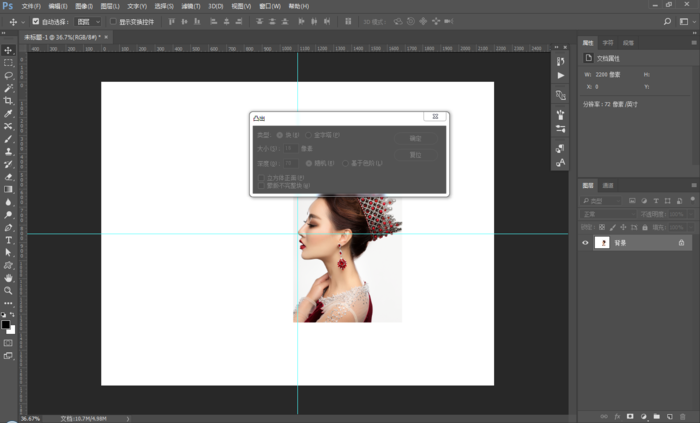Open the layer blend mode 正常 dropdown
700x423 pixels.
point(607,214)
